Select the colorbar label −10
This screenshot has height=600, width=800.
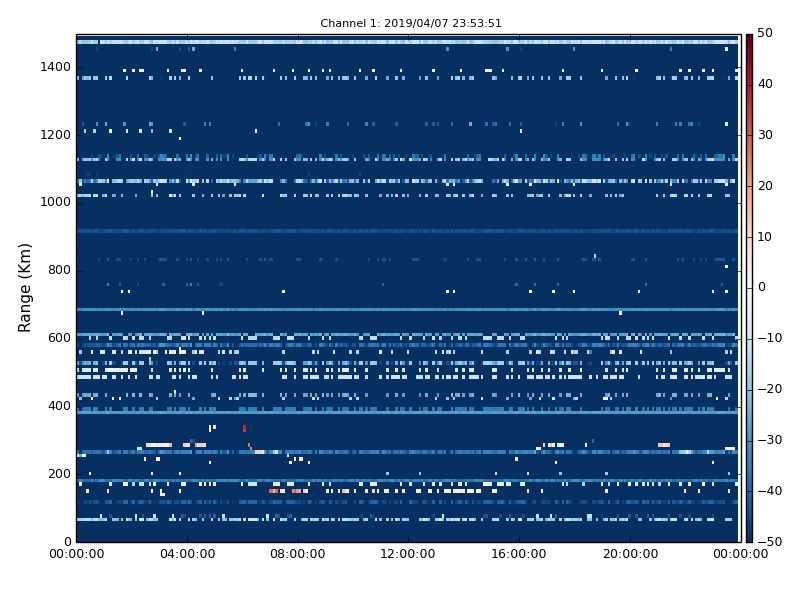pyautogui.click(x=769, y=338)
